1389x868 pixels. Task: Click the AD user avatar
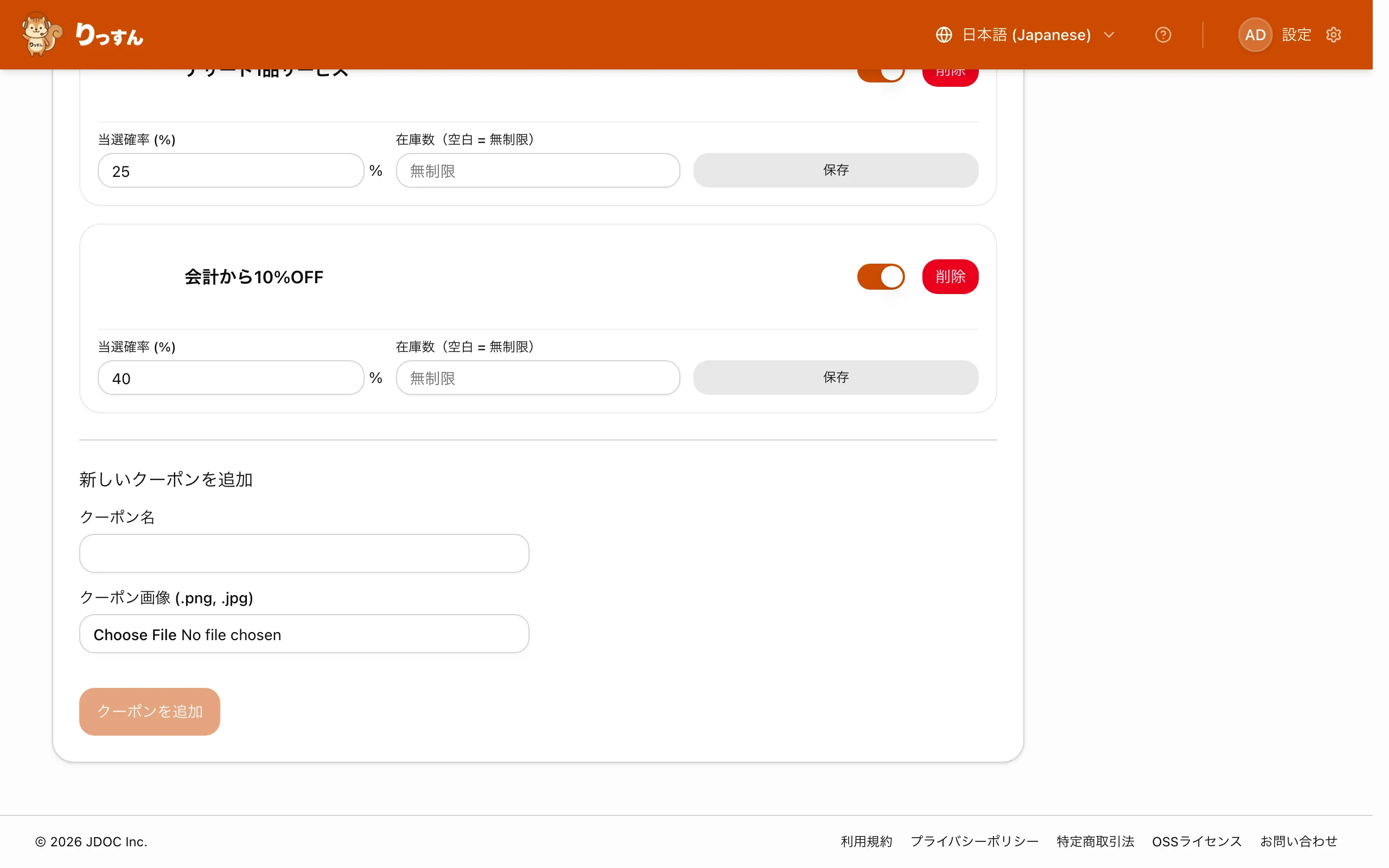coord(1256,35)
